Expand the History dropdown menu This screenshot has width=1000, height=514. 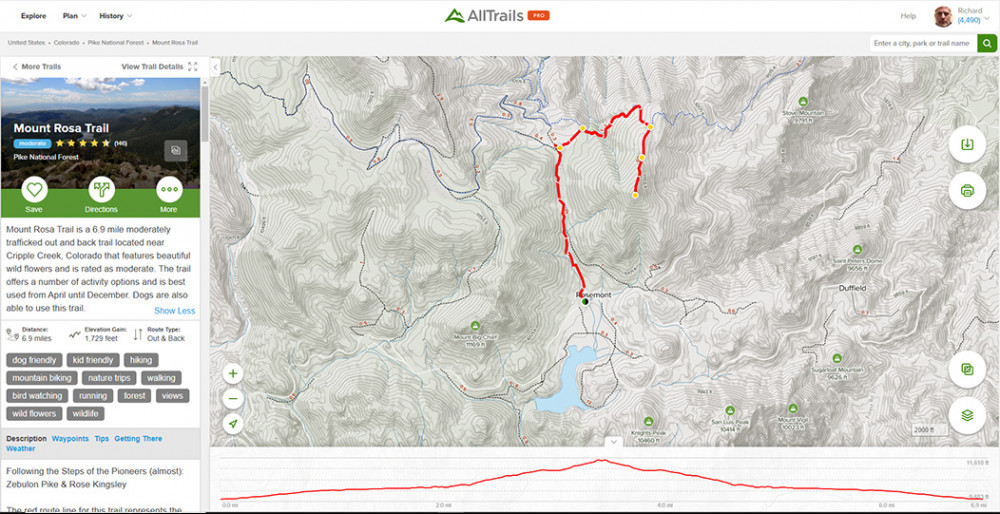[115, 16]
